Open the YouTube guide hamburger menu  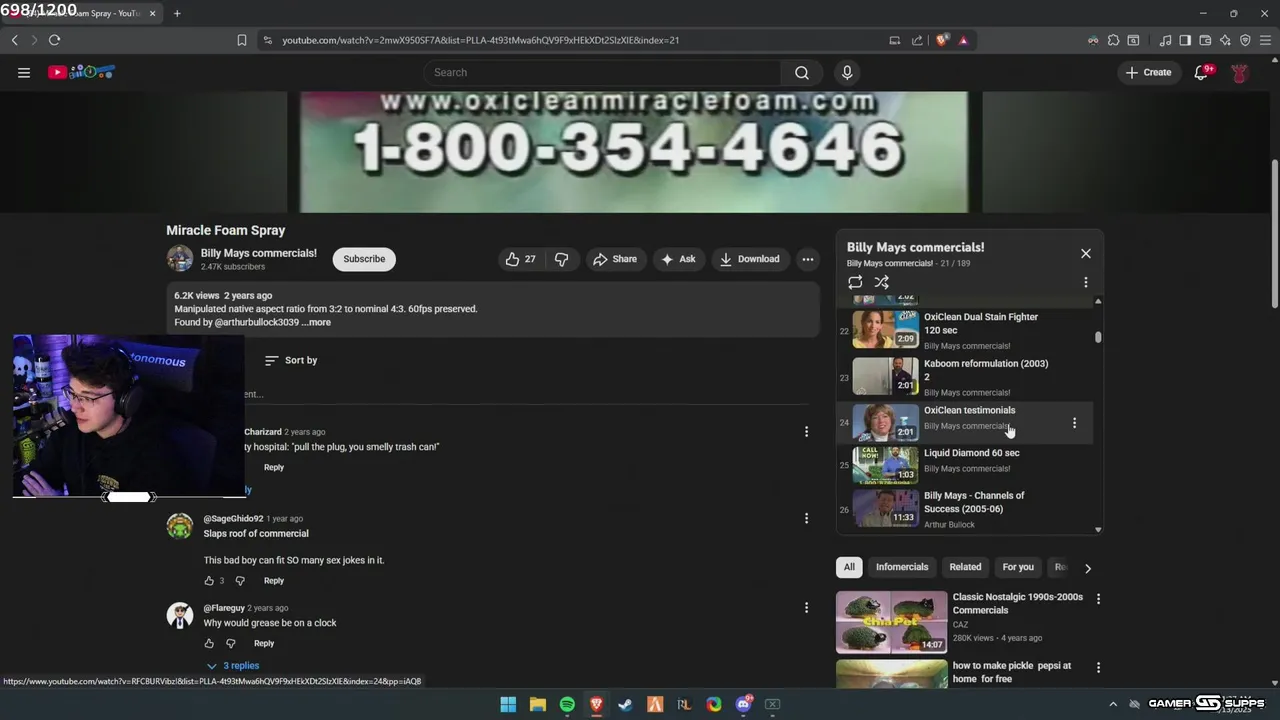point(24,72)
